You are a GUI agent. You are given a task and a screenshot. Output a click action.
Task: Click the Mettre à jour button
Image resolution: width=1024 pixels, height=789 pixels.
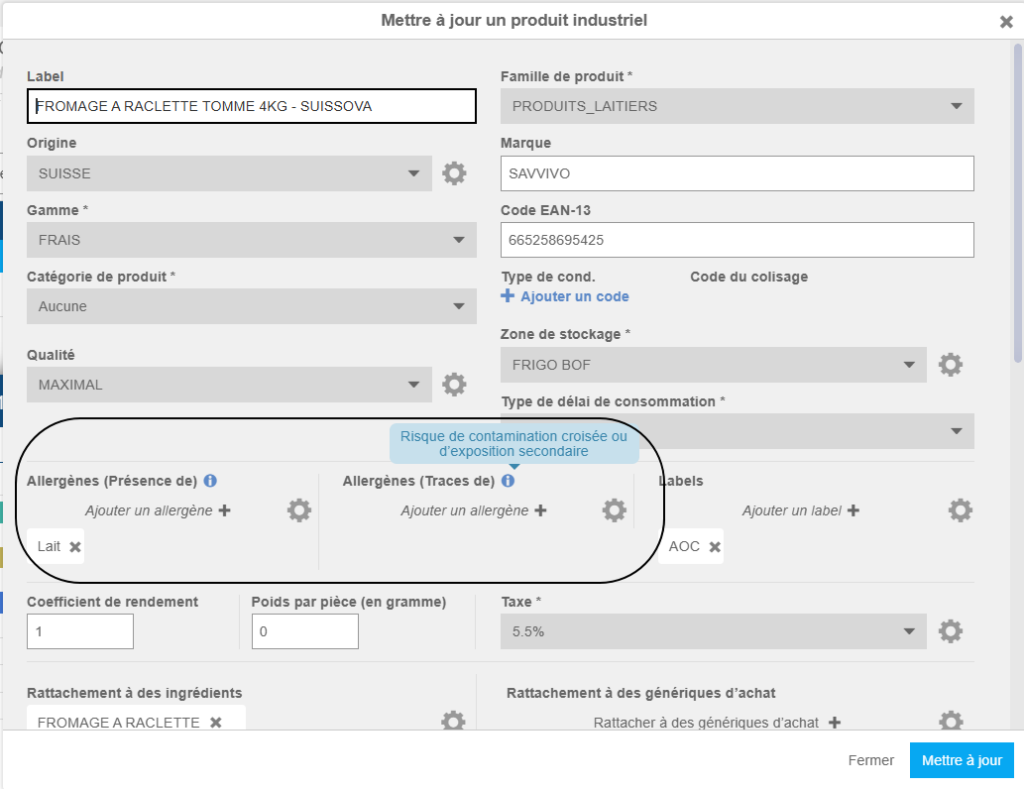pos(961,760)
